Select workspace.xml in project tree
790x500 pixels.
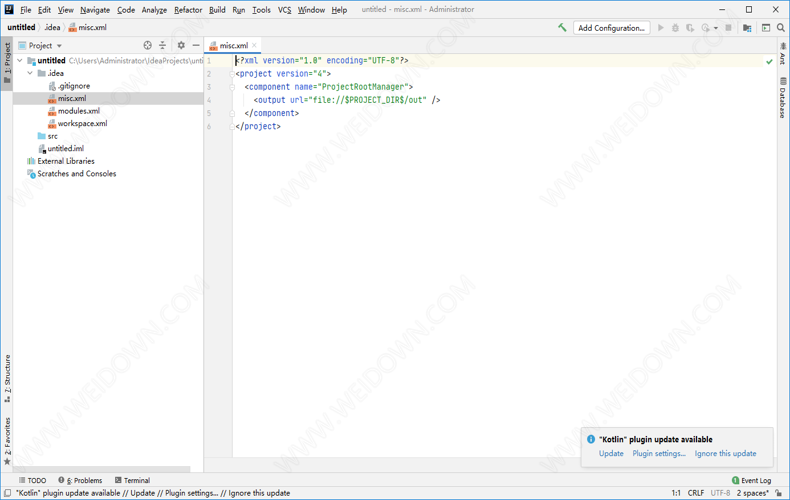pyautogui.click(x=82, y=124)
